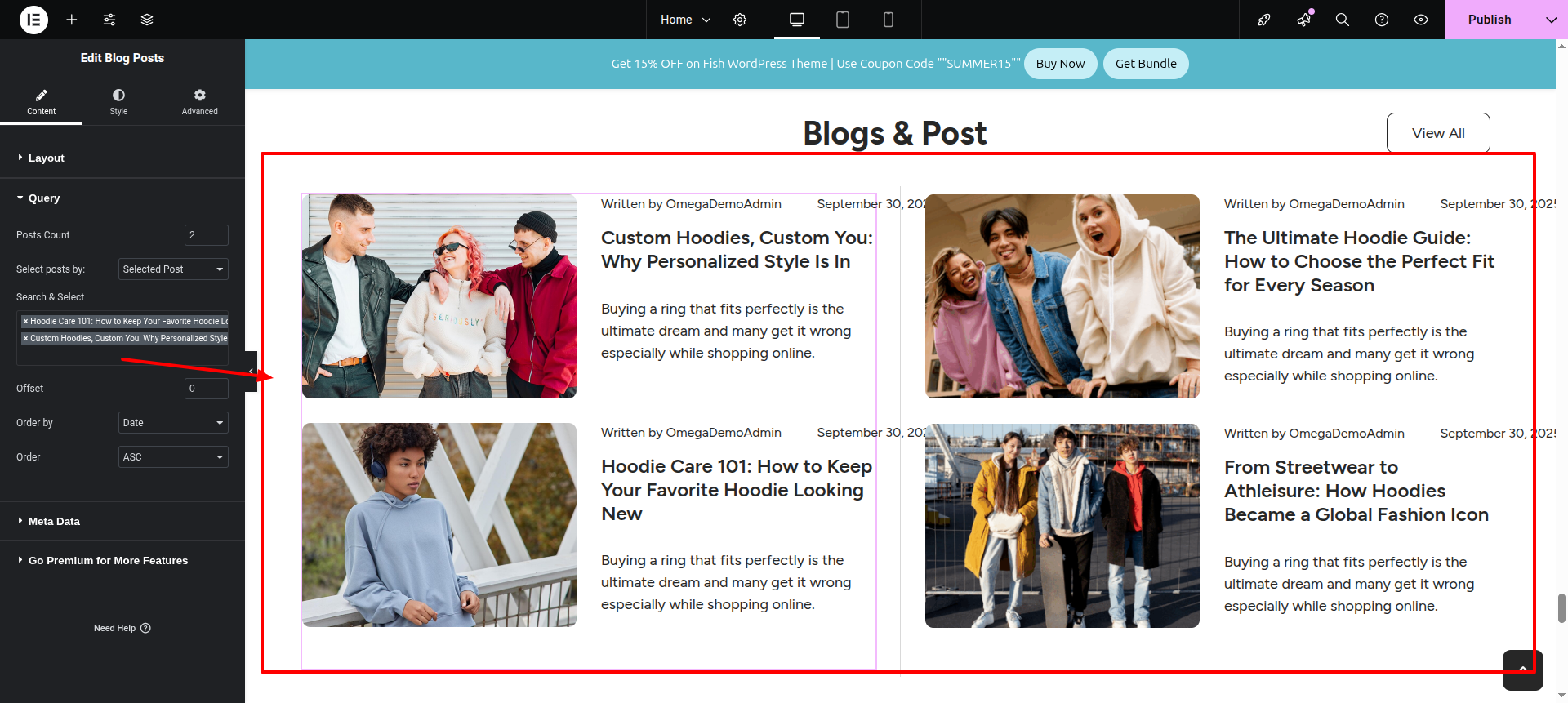
Task: Open the help question mark icon
Action: point(1382,20)
